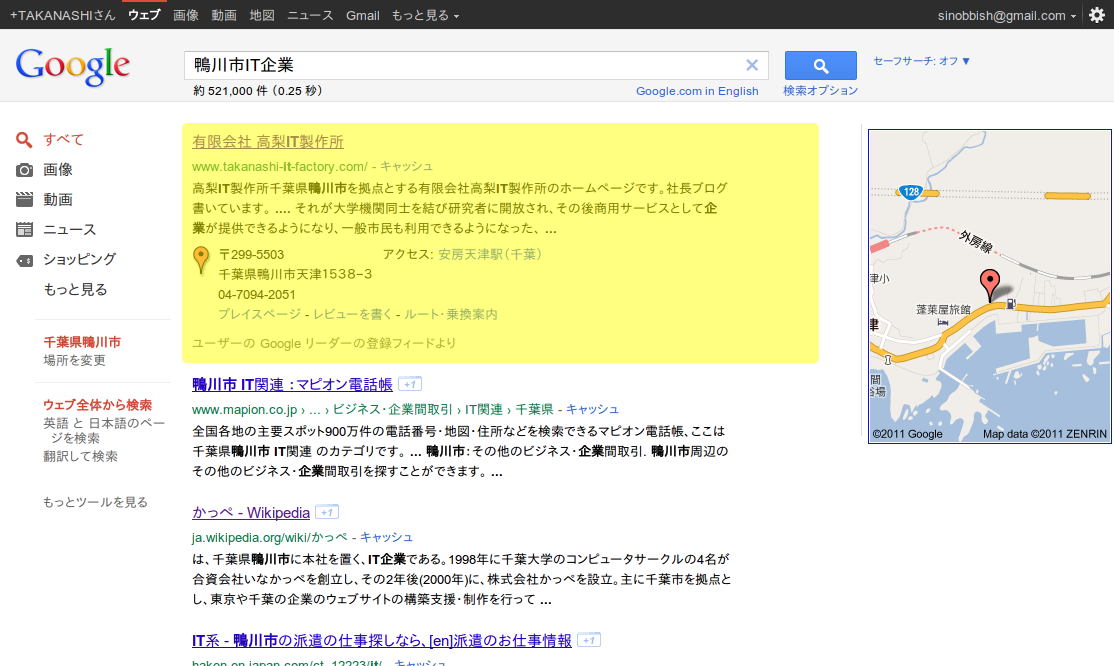Click the レビューを書く link

pyautogui.click(x=352, y=314)
